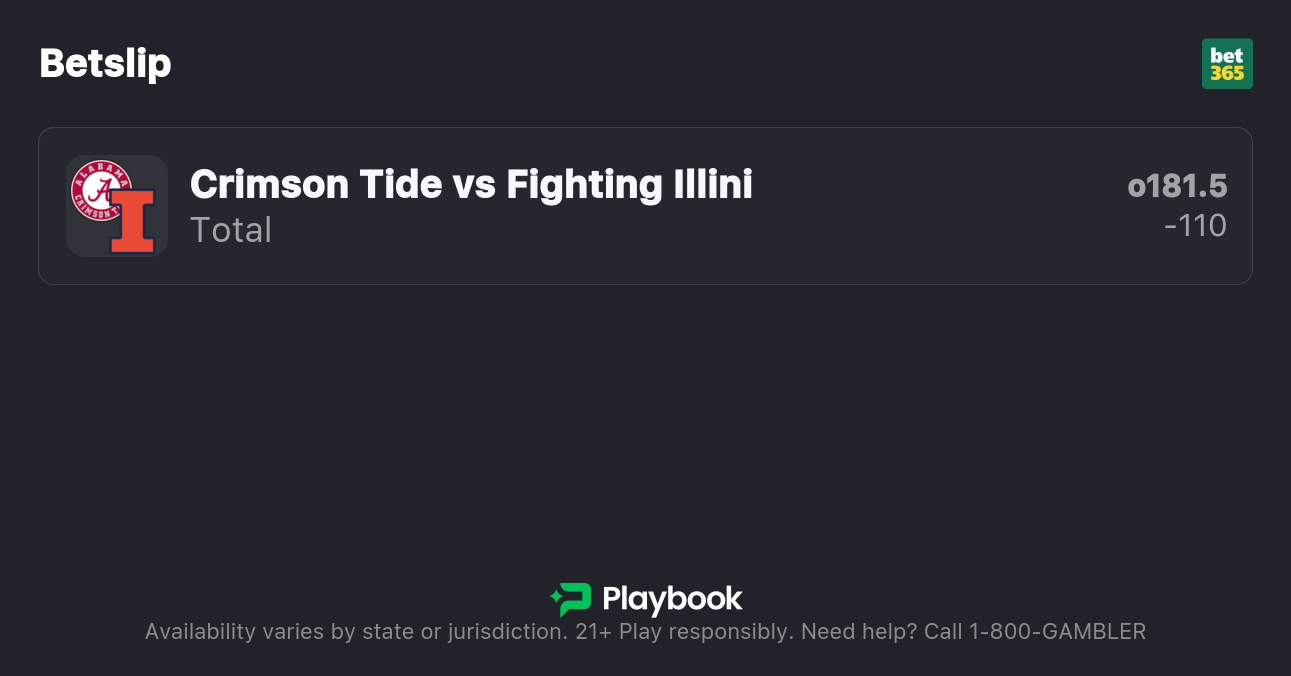
Task: Click the Total bet type label
Action: tap(231, 230)
